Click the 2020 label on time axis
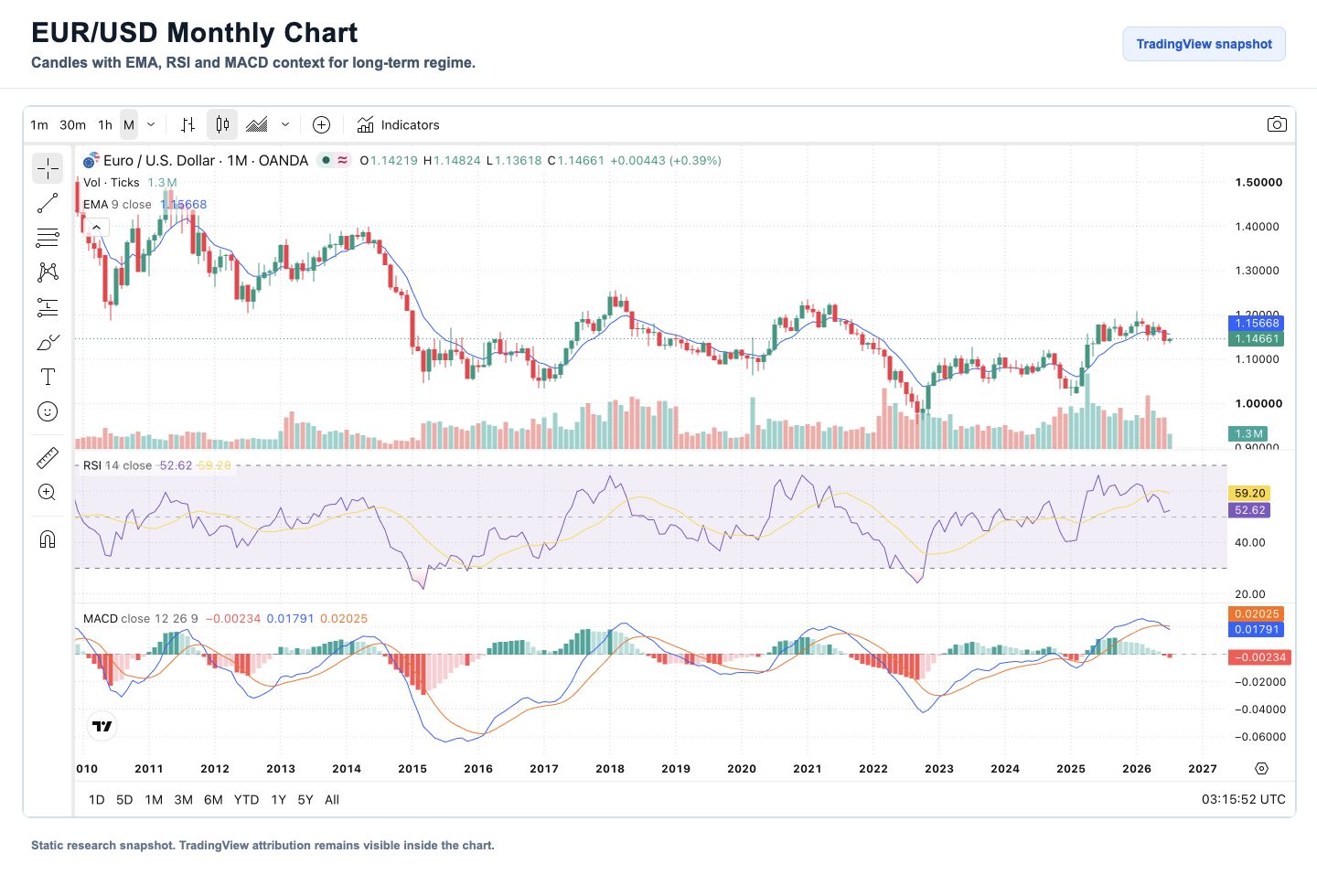1317x896 pixels. (742, 768)
